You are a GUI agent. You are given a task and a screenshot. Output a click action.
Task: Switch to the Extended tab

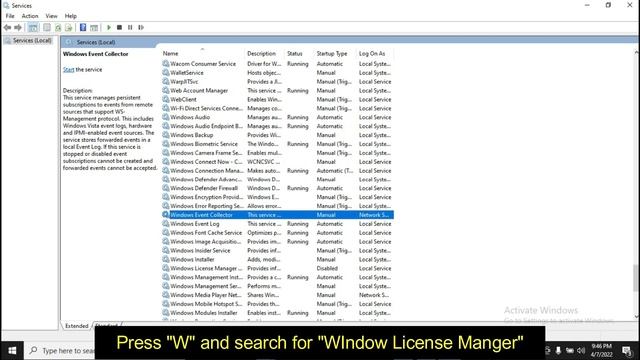77,326
